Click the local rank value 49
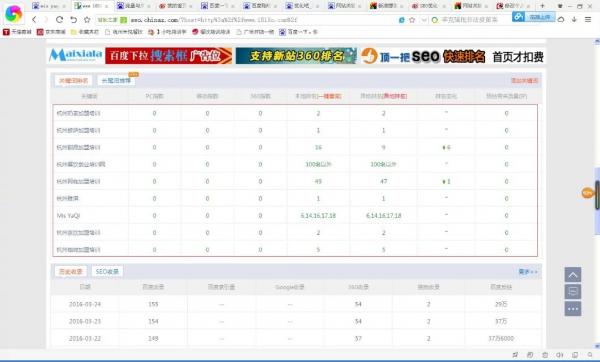600x362 pixels. [x=318, y=181]
